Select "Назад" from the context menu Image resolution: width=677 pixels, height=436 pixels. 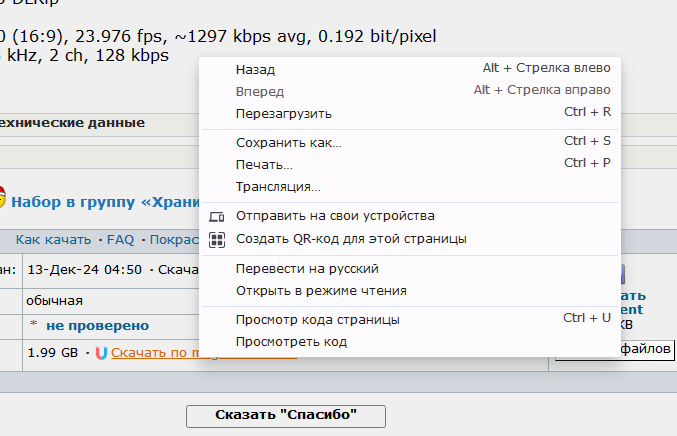(255, 70)
